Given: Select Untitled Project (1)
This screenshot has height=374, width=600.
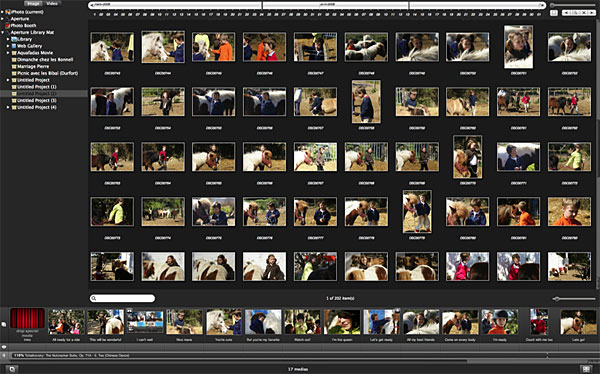Looking at the screenshot, I should click(37, 87).
